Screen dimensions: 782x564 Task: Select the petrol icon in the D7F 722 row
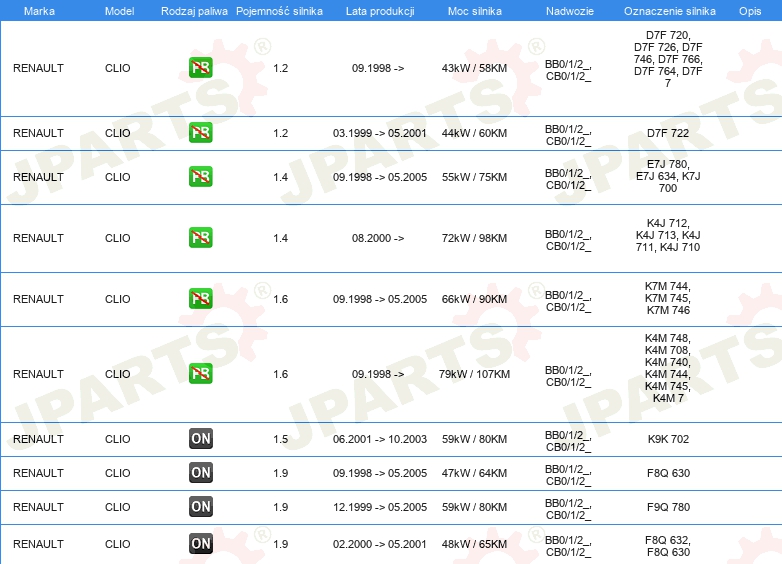point(200,133)
